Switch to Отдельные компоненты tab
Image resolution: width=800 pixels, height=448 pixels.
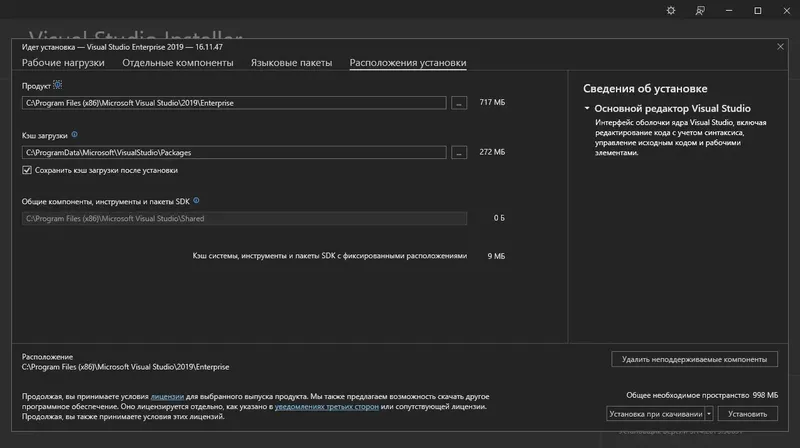[x=178, y=62]
